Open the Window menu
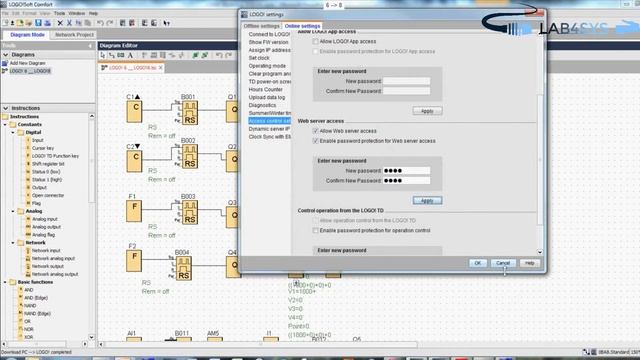 pyautogui.click(x=77, y=13)
